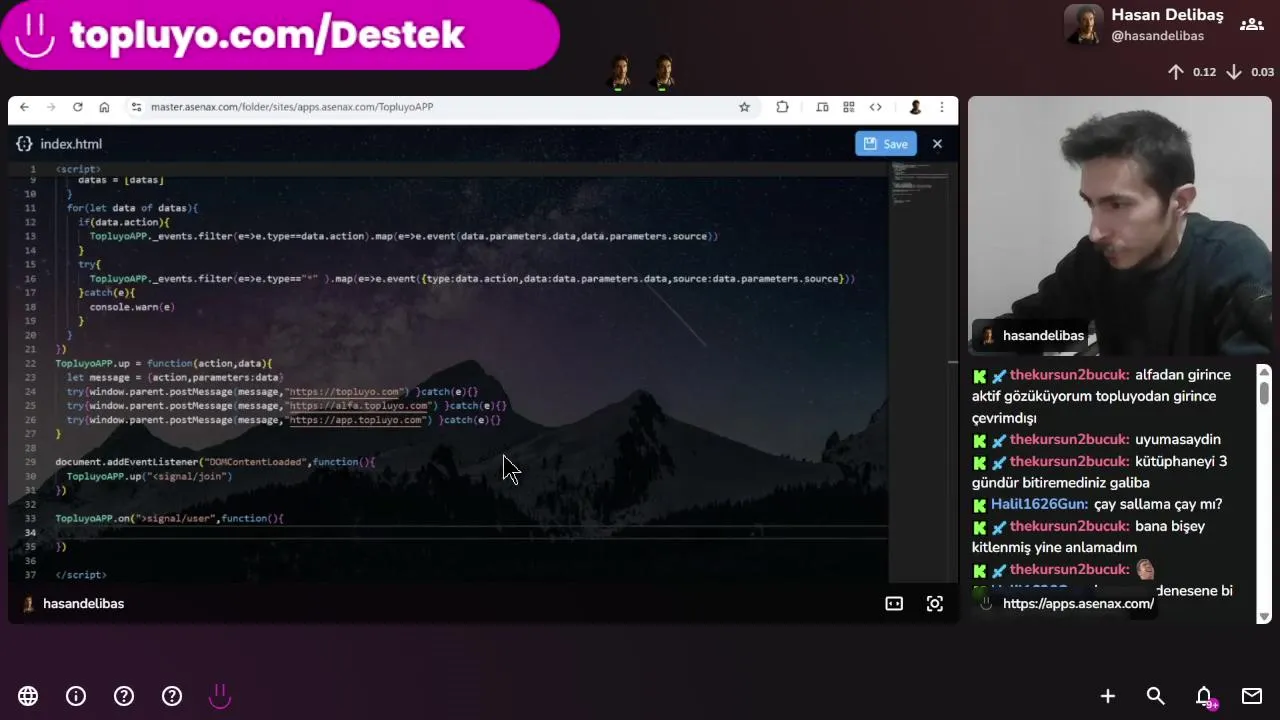Viewport: 1280px width, 720px height.
Task: Go forward in the shared browser
Action: [50, 107]
